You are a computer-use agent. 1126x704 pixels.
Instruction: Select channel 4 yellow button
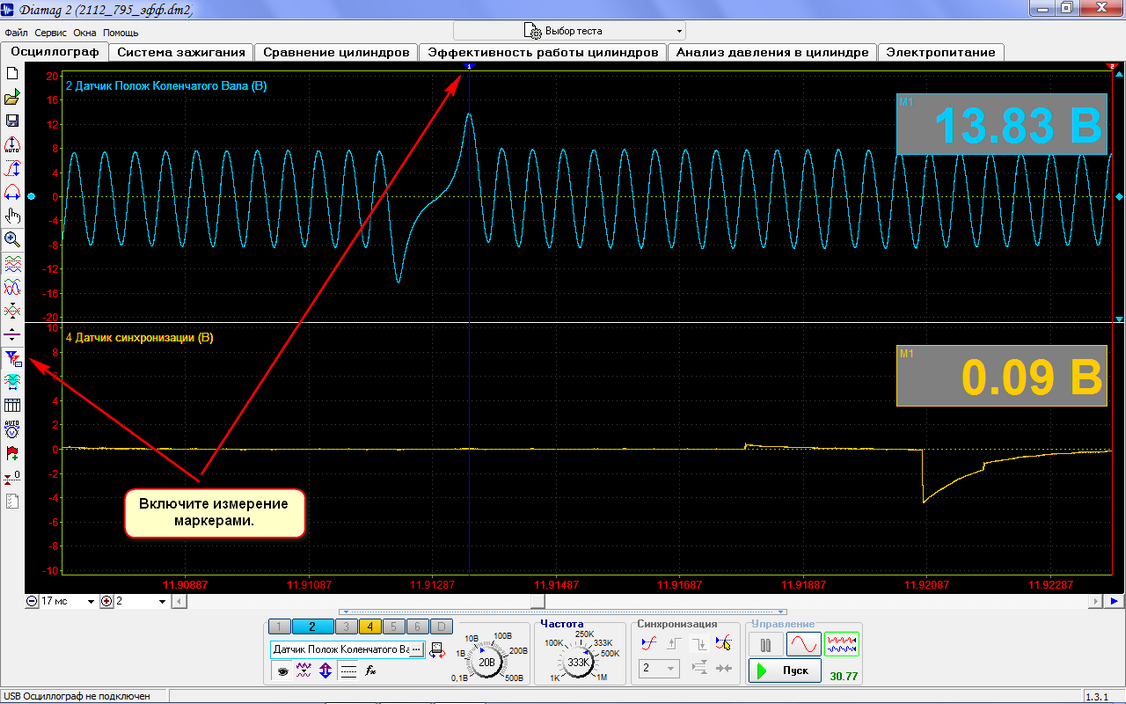click(x=370, y=626)
